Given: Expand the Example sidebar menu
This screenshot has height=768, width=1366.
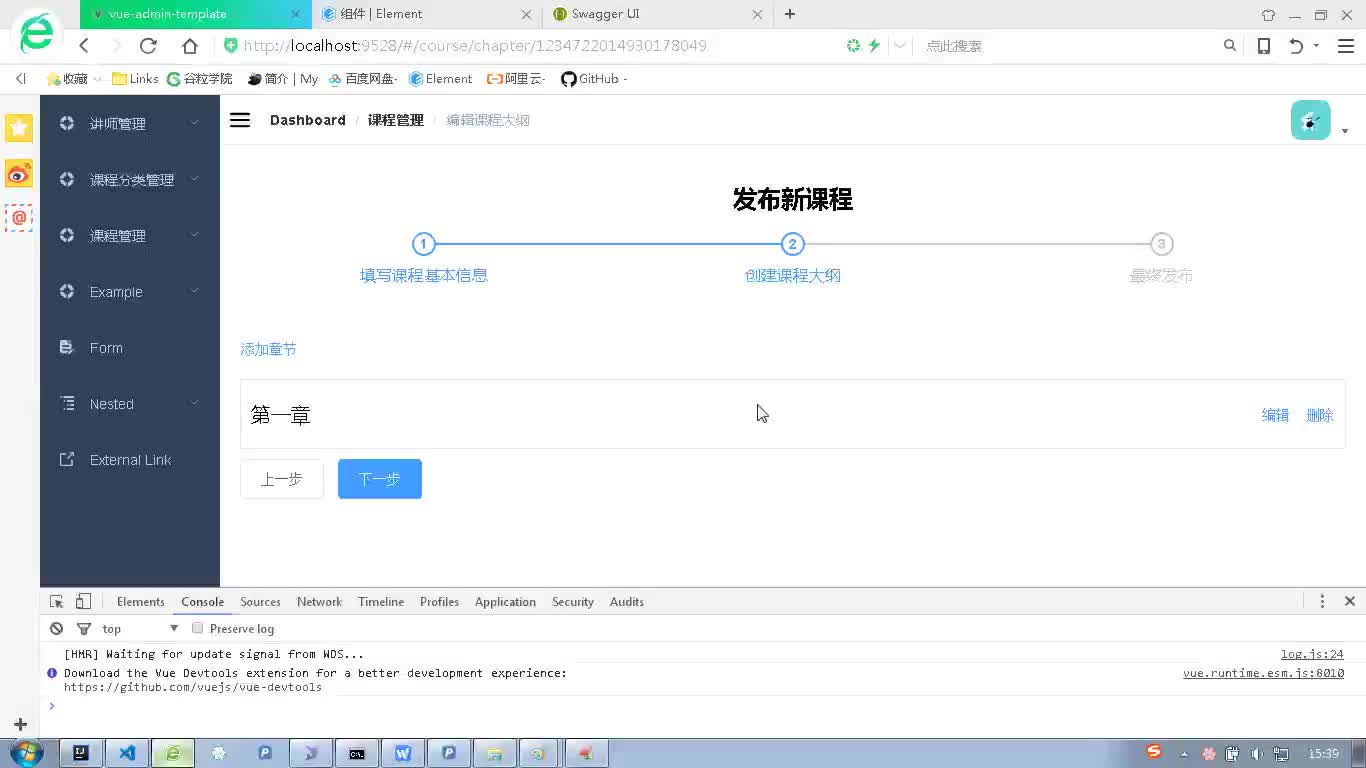Looking at the screenshot, I should pyautogui.click(x=130, y=291).
